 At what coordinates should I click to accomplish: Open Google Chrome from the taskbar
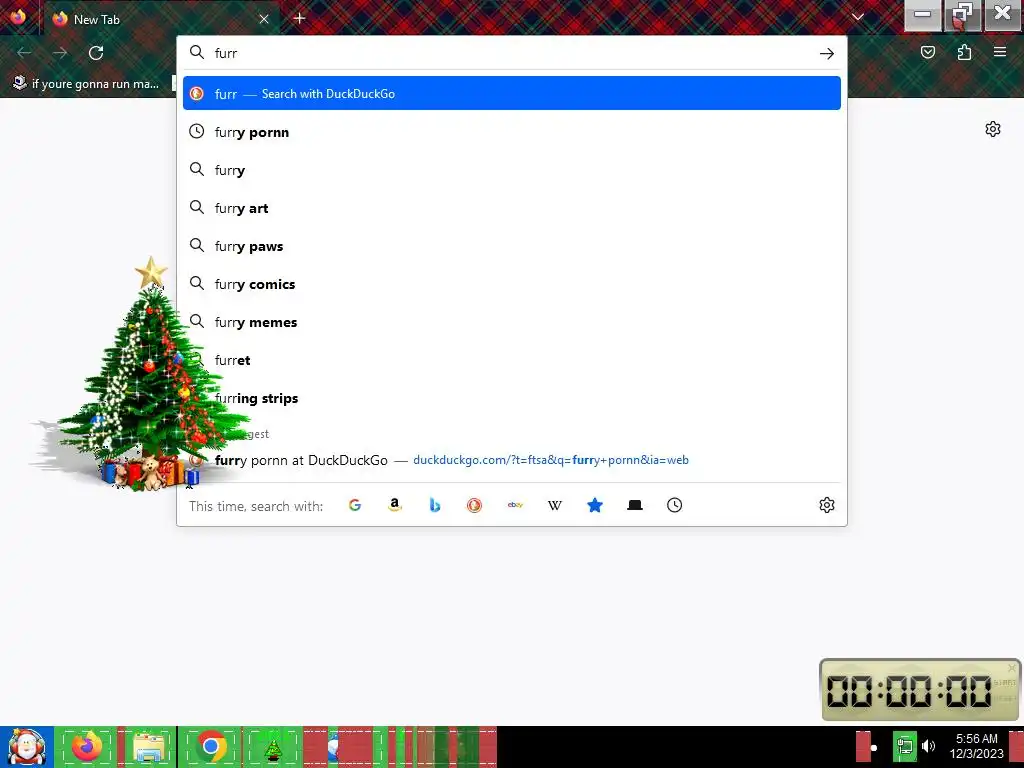coord(210,747)
